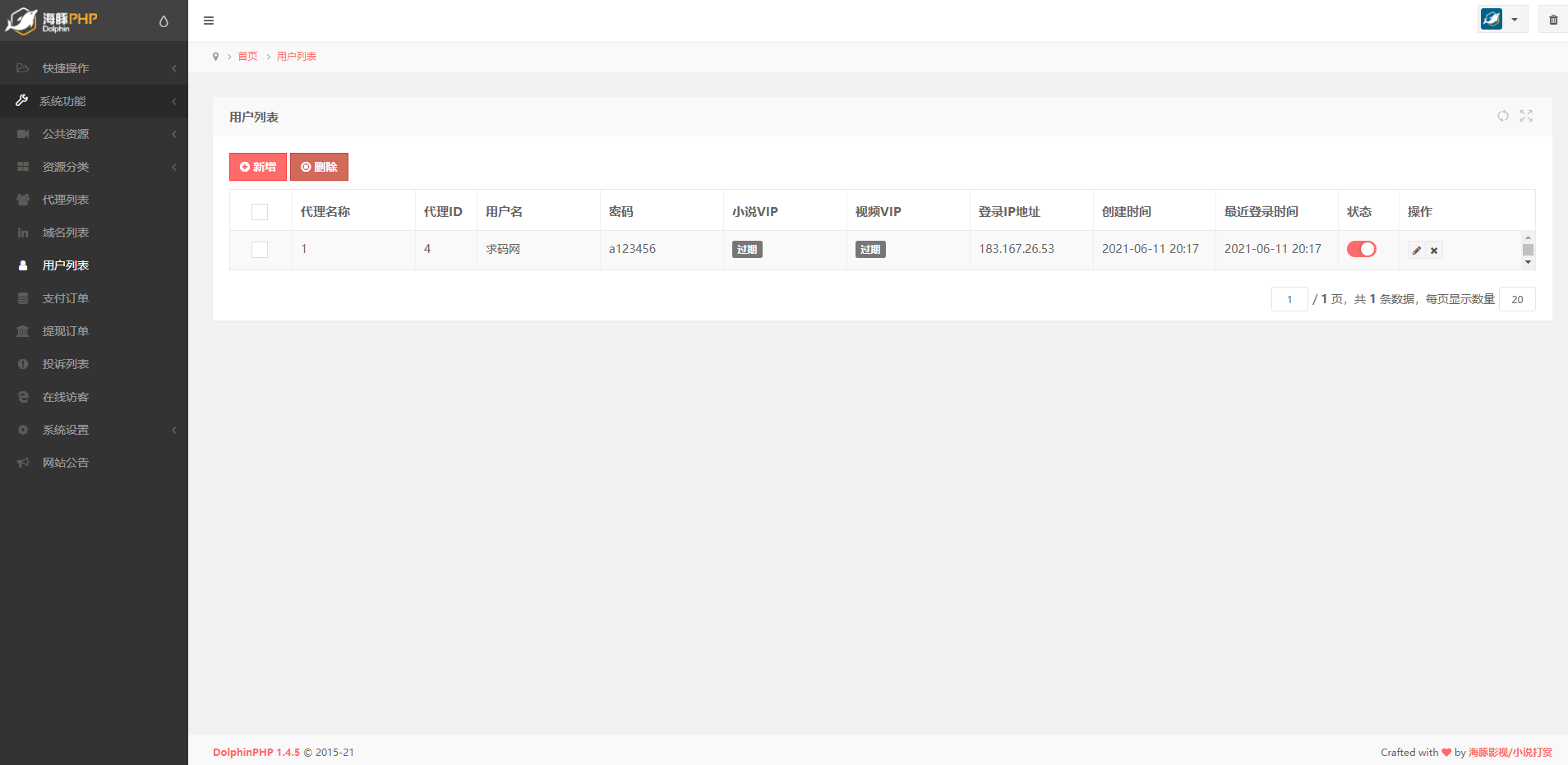Click the hamburger sidebar toggle icon
This screenshot has height=765, width=1568.
point(209,21)
